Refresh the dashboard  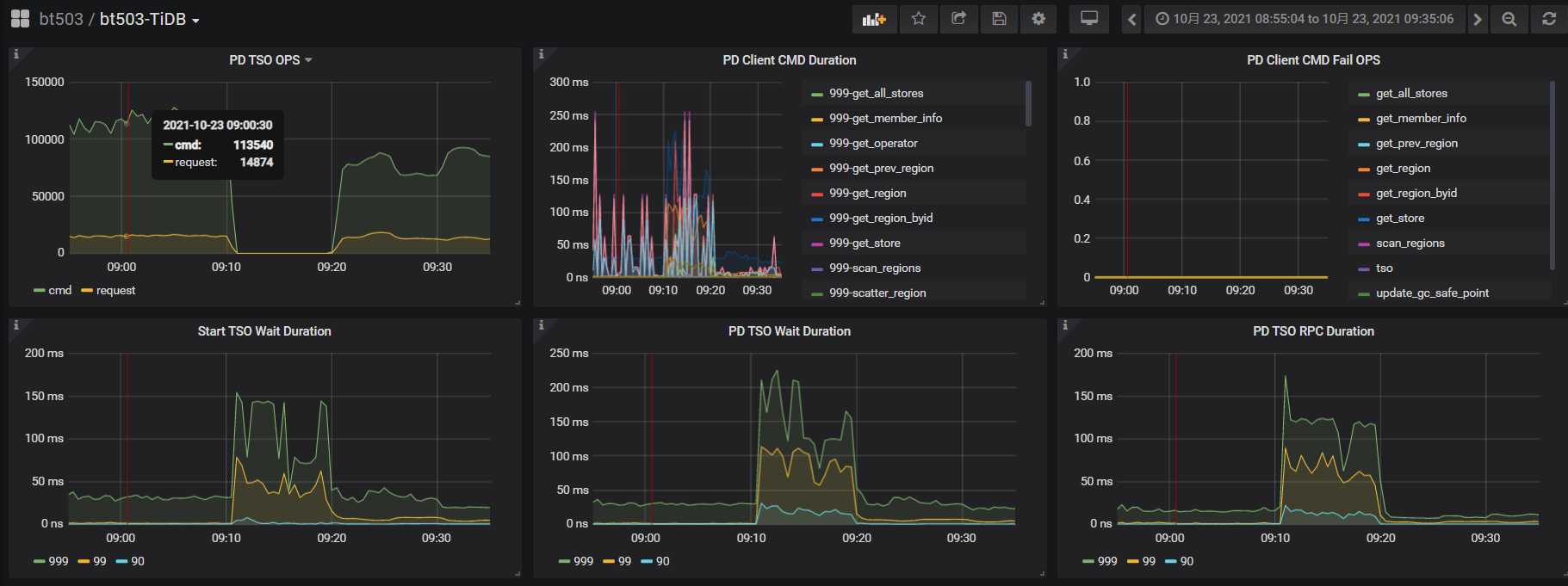(x=1549, y=19)
